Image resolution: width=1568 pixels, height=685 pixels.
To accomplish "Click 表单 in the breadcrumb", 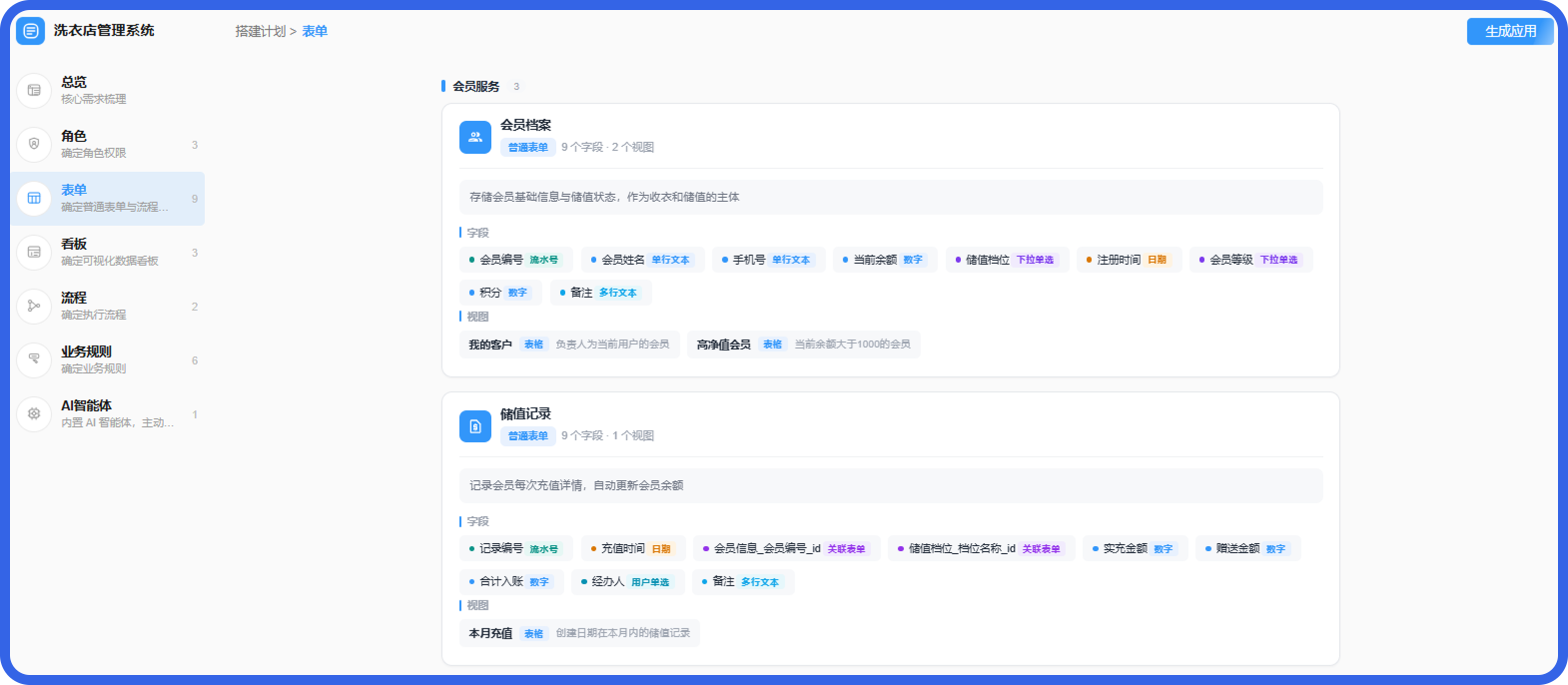I will click(x=315, y=31).
